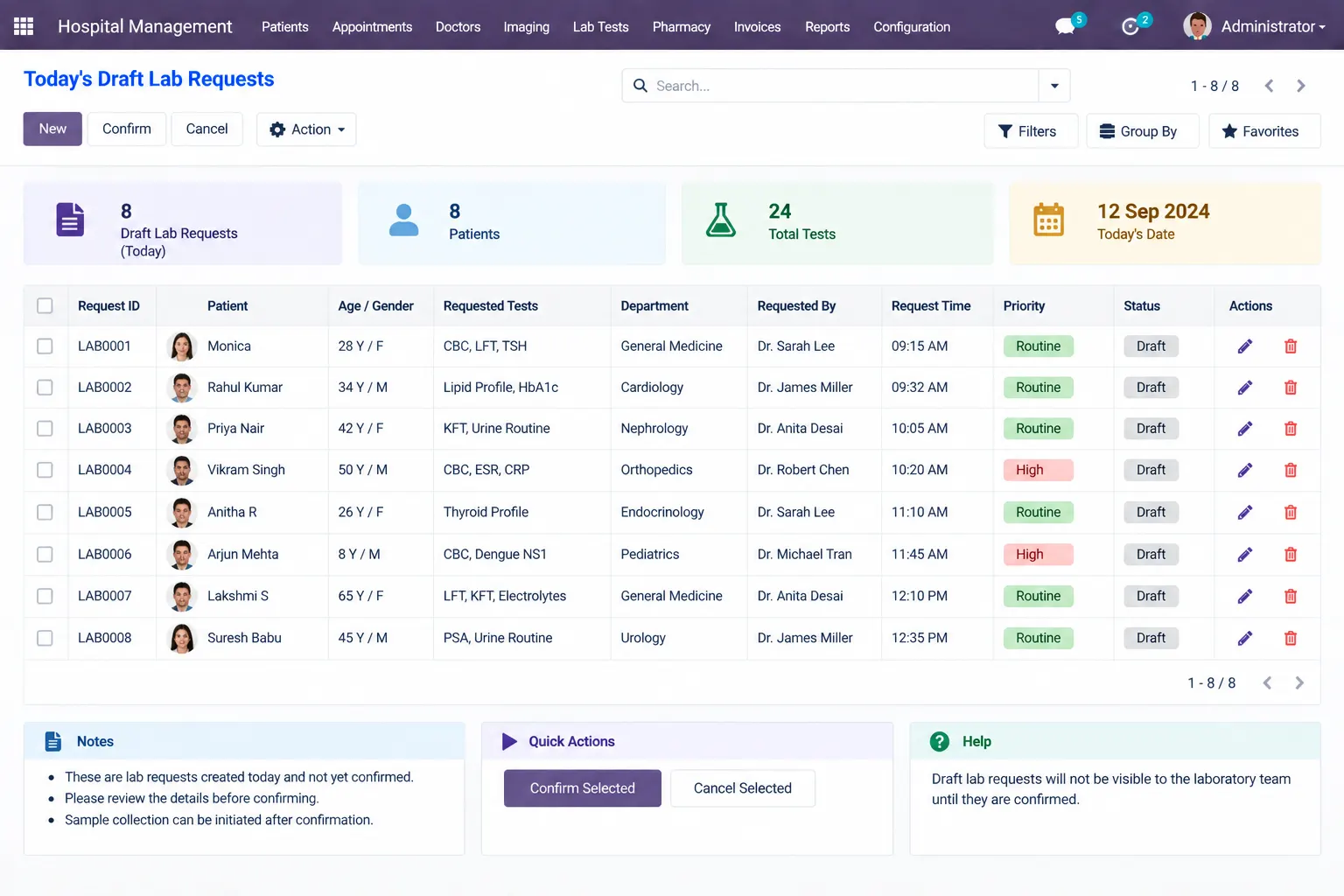Delete Arjun Mehta's lab request

1291,554
